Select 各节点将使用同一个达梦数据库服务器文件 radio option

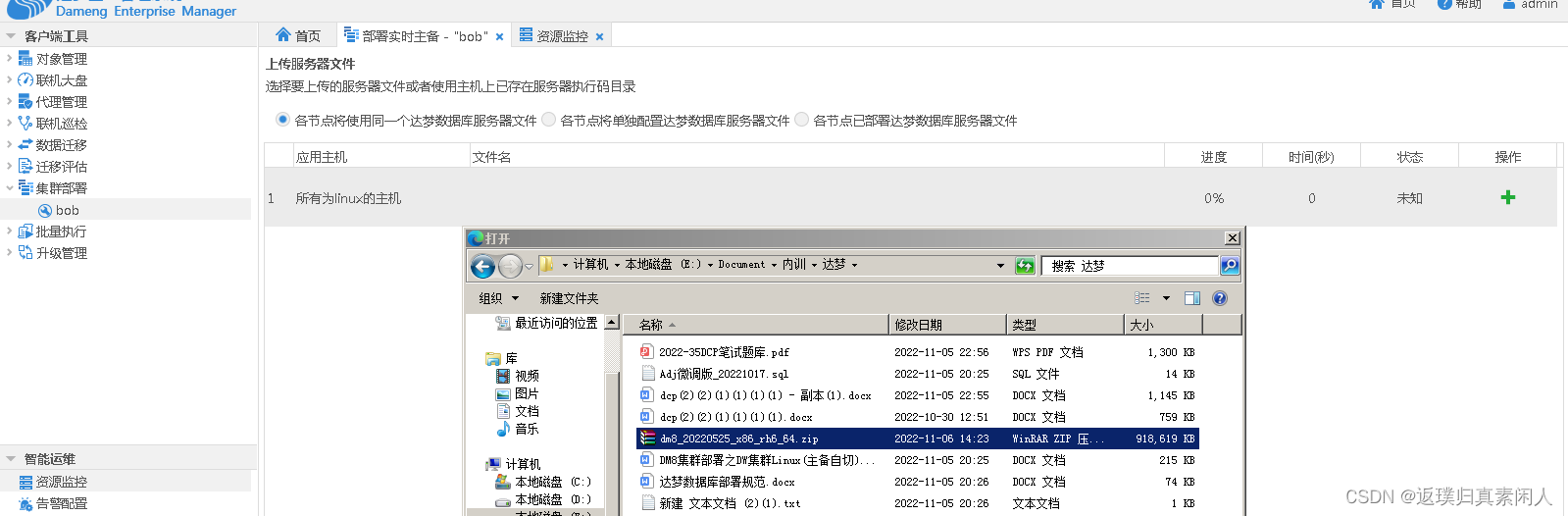pyautogui.click(x=282, y=120)
